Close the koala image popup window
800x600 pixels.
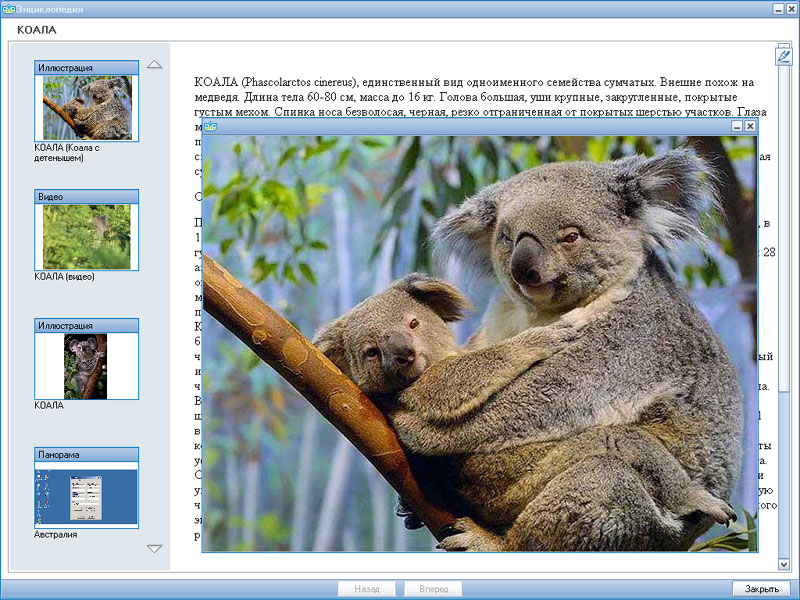click(750, 126)
